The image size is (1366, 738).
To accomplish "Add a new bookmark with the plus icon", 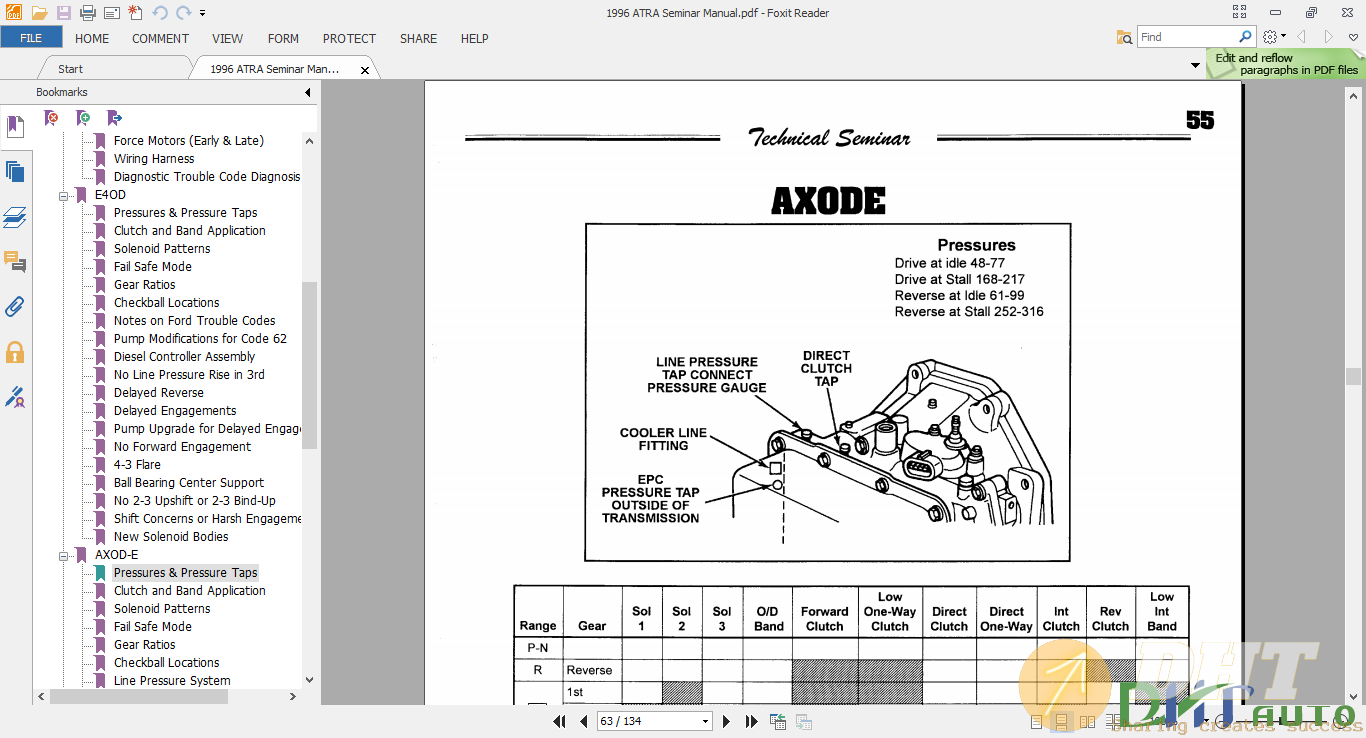I will [x=83, y=117].
